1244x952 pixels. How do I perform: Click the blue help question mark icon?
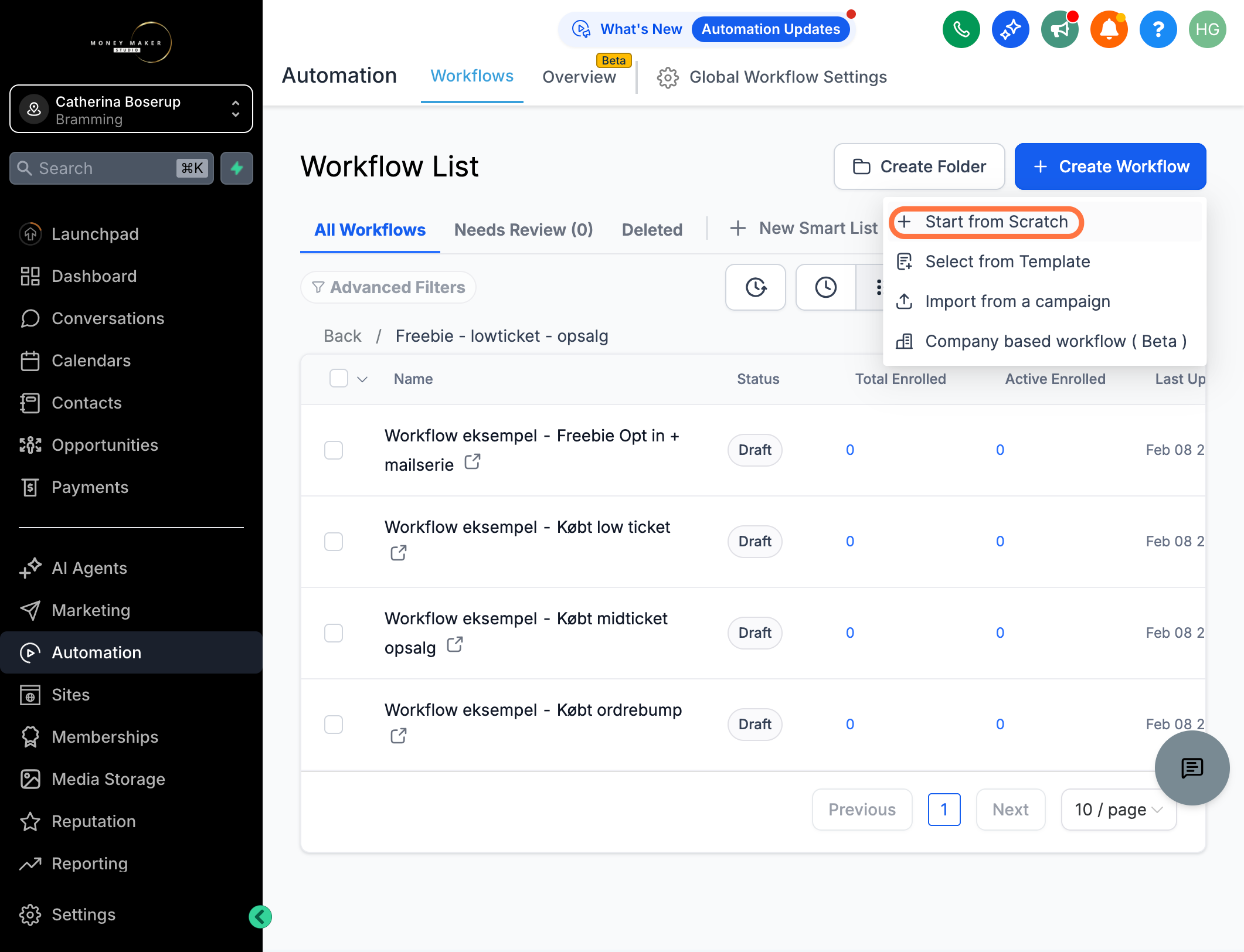[1158, 29]
